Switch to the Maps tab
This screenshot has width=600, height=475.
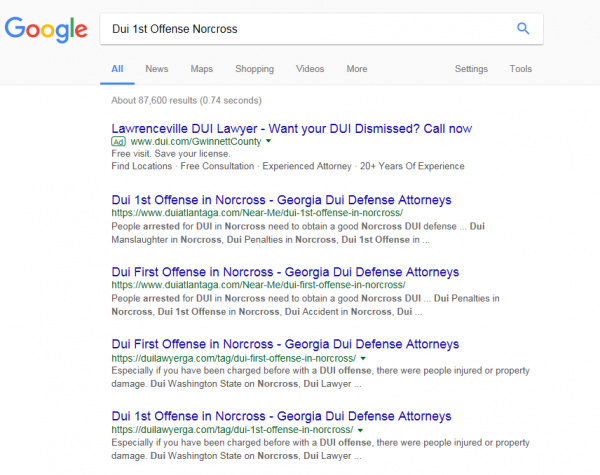[201, 69]
